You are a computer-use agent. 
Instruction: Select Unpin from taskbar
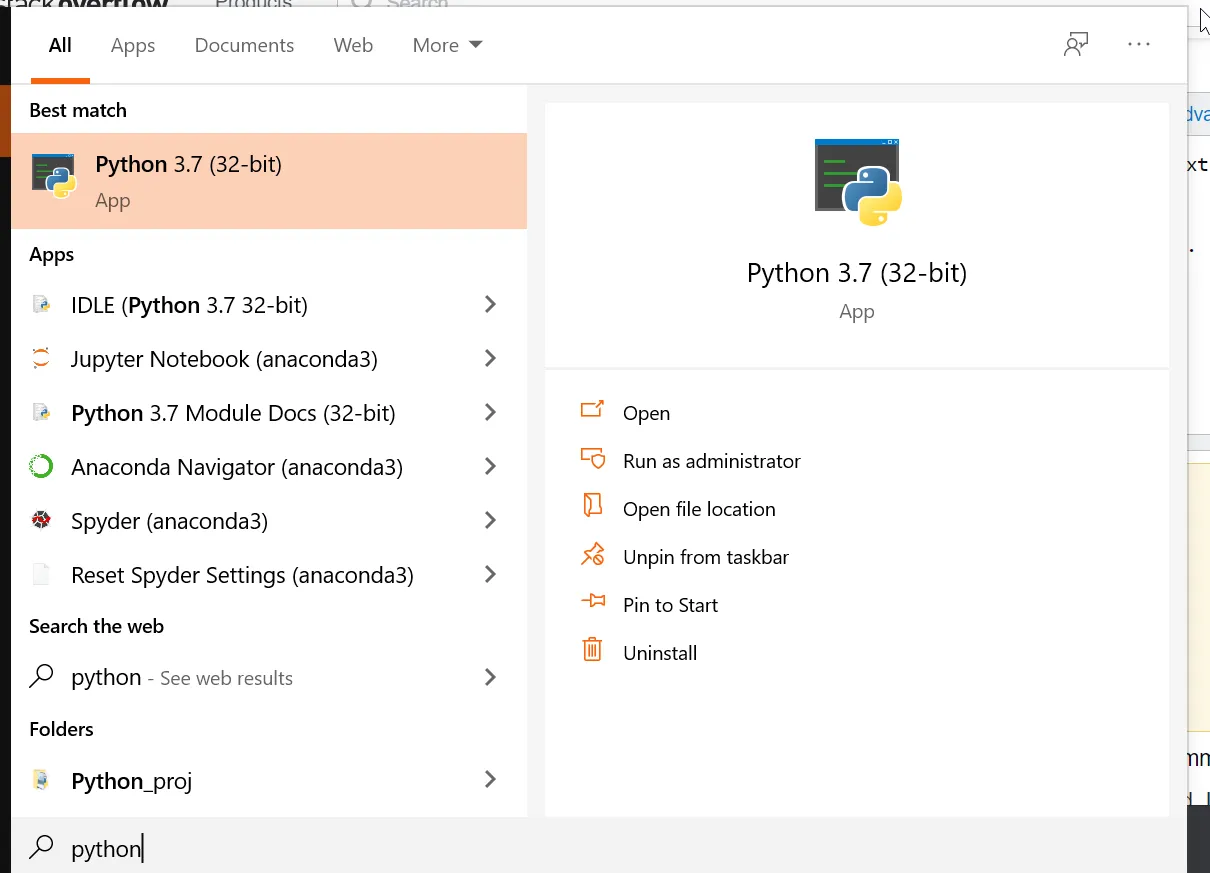(x=705, y=557)
